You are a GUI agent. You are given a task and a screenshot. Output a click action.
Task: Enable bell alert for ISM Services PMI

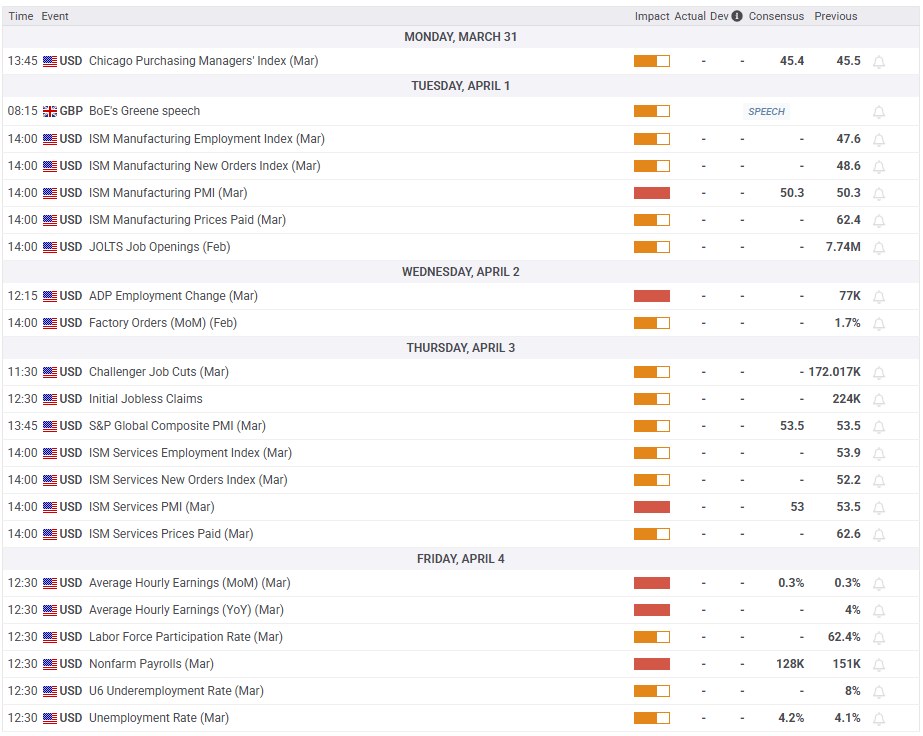(x=879, y=508)
